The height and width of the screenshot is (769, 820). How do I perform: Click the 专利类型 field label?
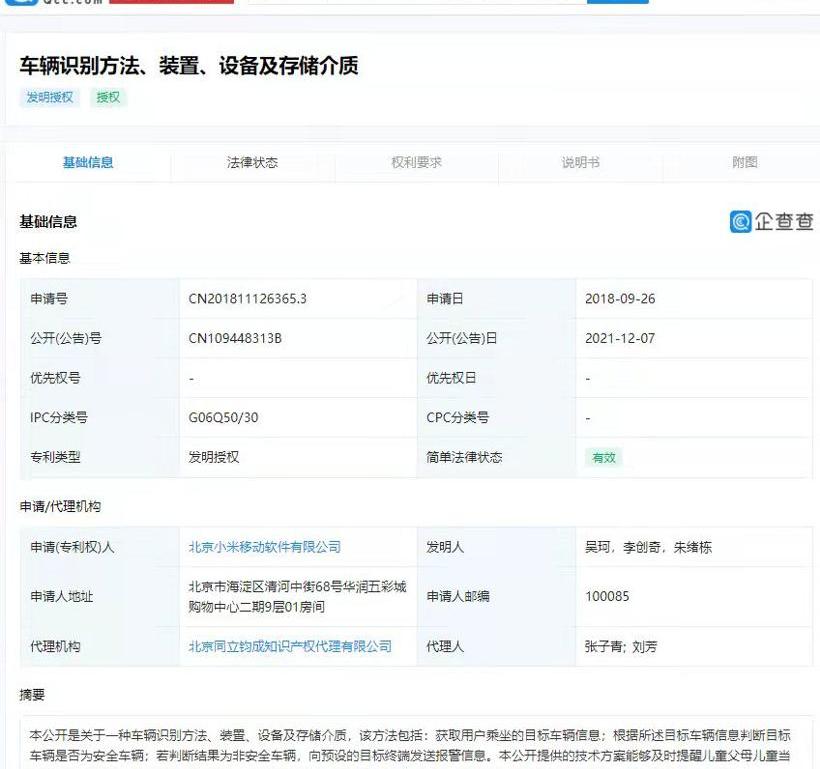(x=55, y=457)
